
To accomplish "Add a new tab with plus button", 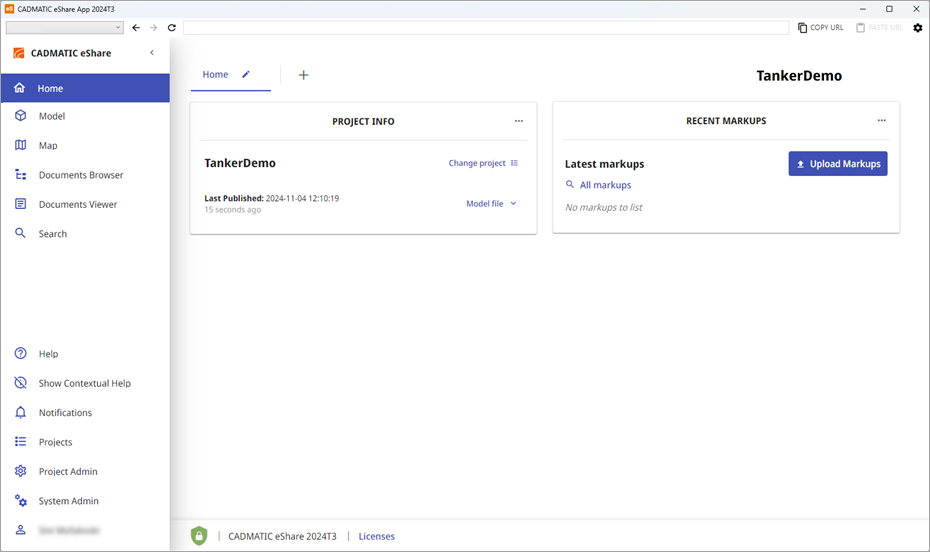I will [304, 75].
